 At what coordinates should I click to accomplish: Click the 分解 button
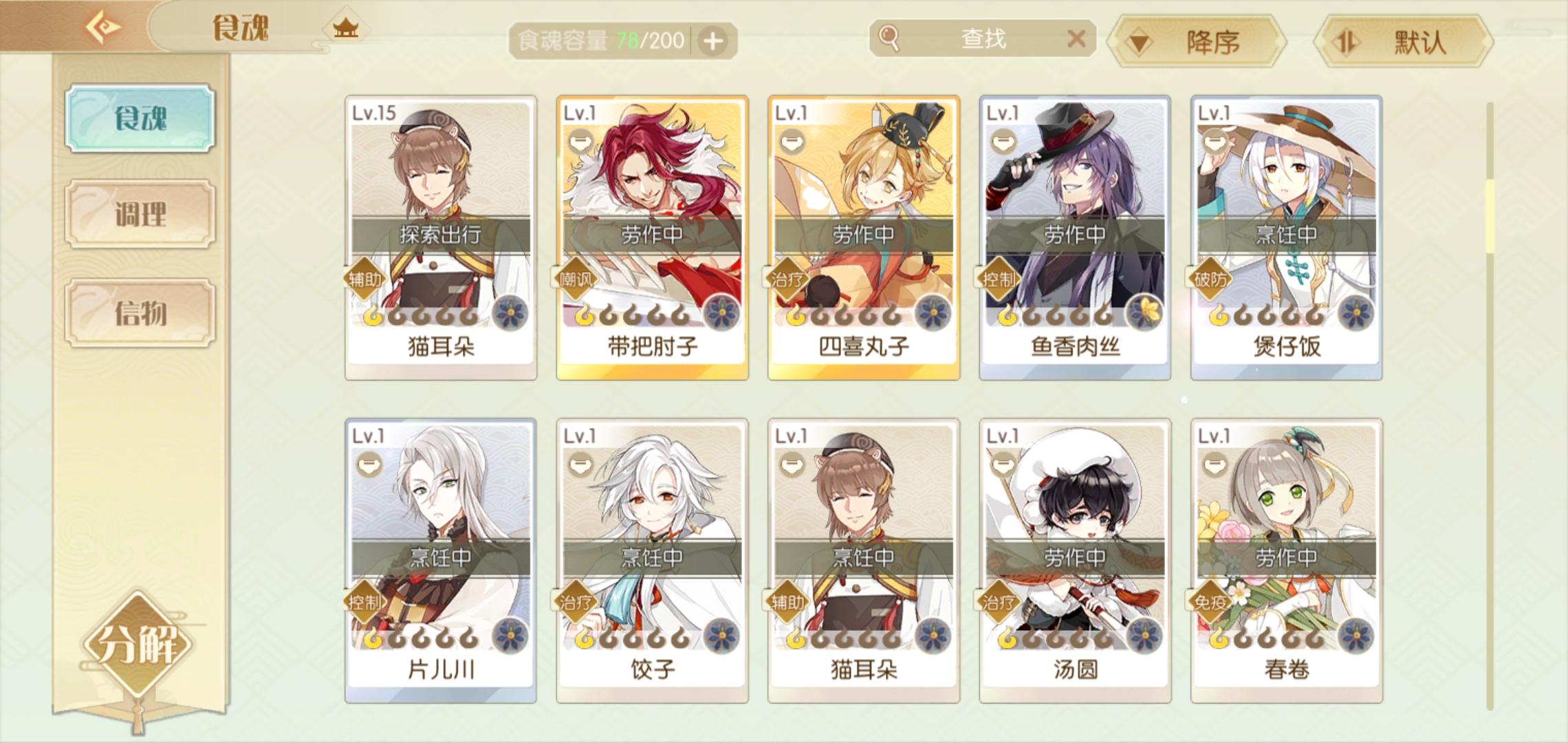tap(140, 644)
